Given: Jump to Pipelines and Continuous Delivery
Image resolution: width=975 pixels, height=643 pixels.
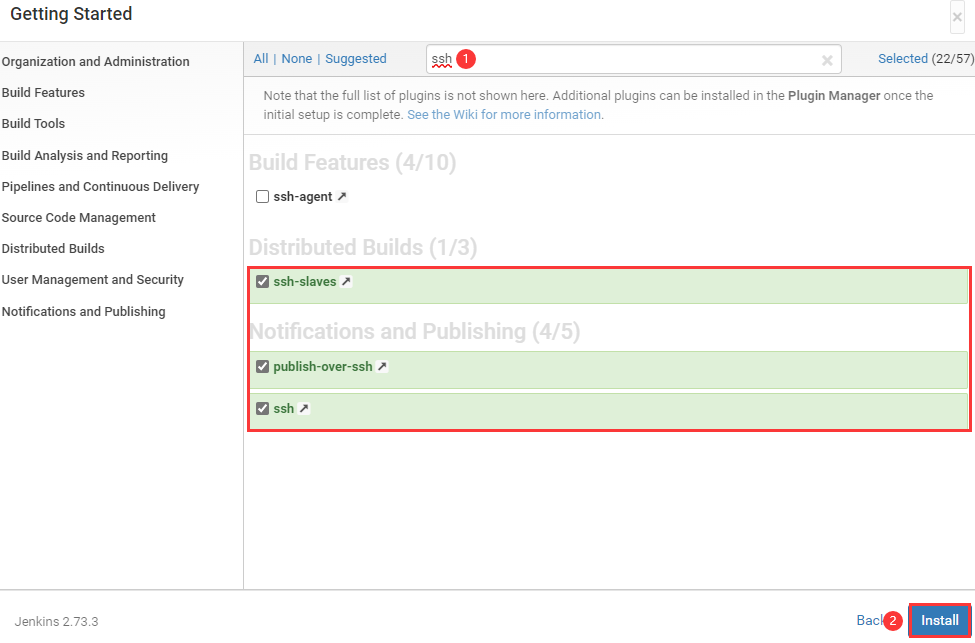Looking at the screenshot, I should 101,187.
